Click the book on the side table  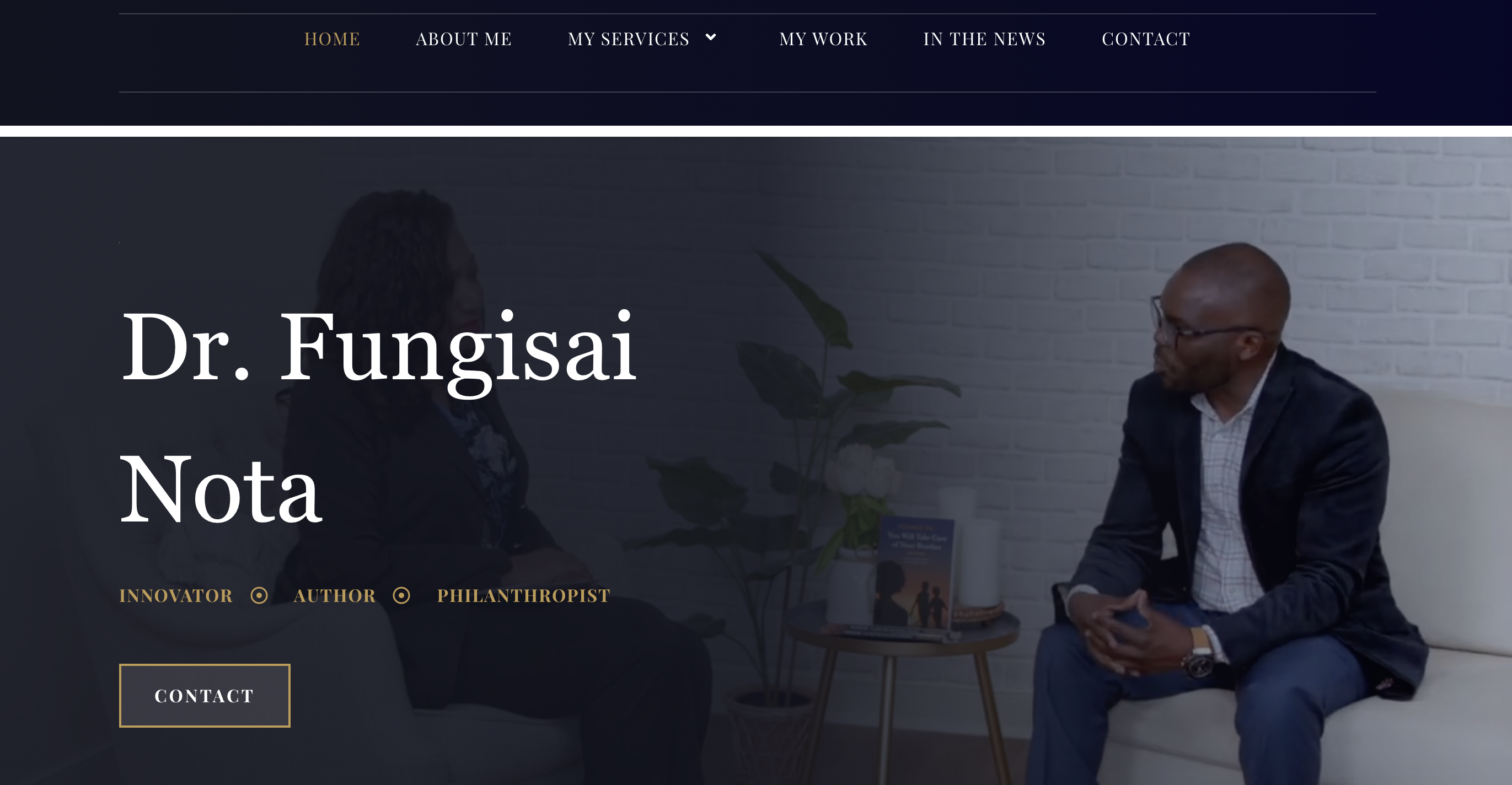point(912,575)
